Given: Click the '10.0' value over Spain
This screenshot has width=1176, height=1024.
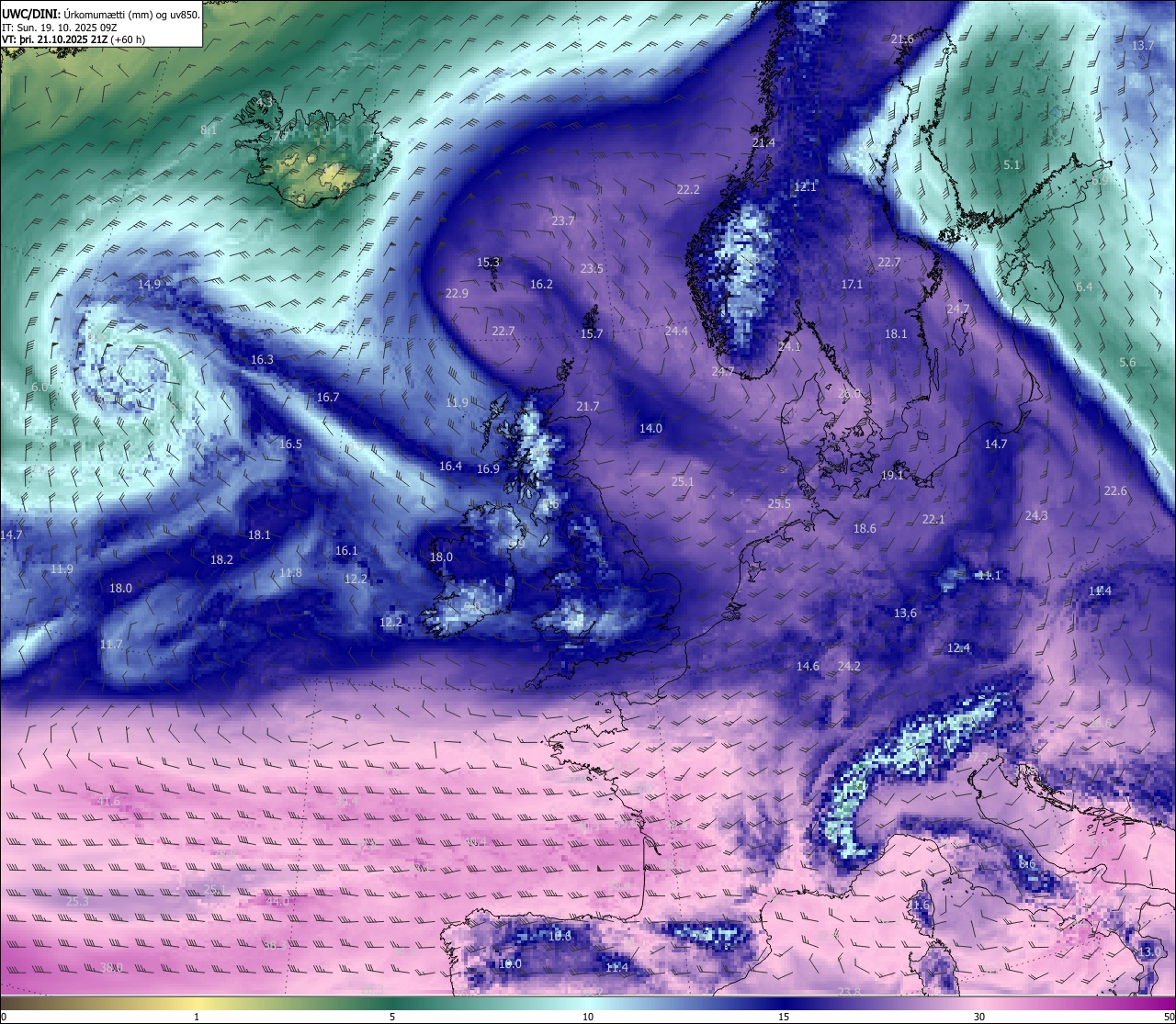Looking at the screenshot, I should click(510, 963).
